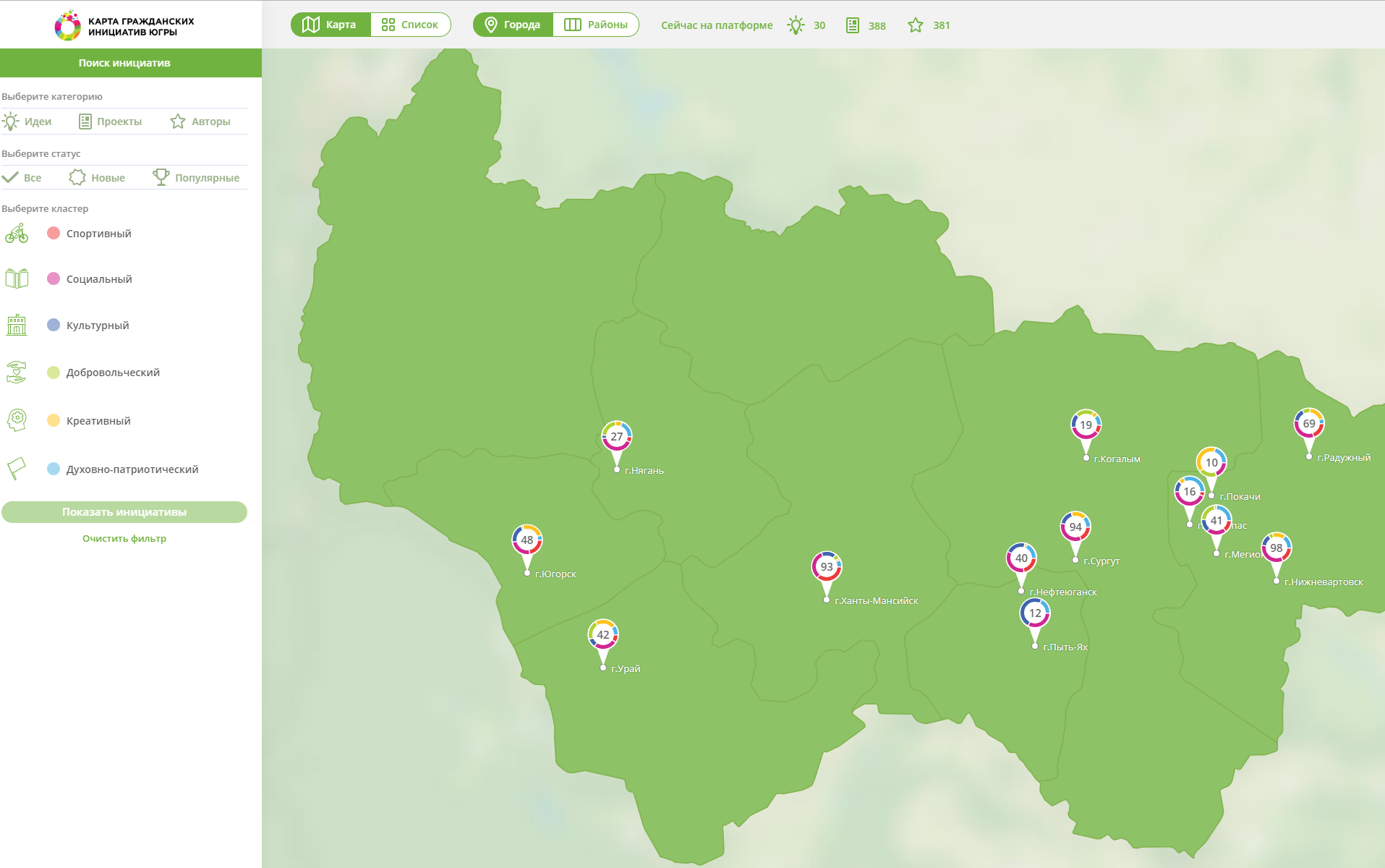
Task: Select the Проекты category
Action: pyautogui.click(x=110, y=122)
